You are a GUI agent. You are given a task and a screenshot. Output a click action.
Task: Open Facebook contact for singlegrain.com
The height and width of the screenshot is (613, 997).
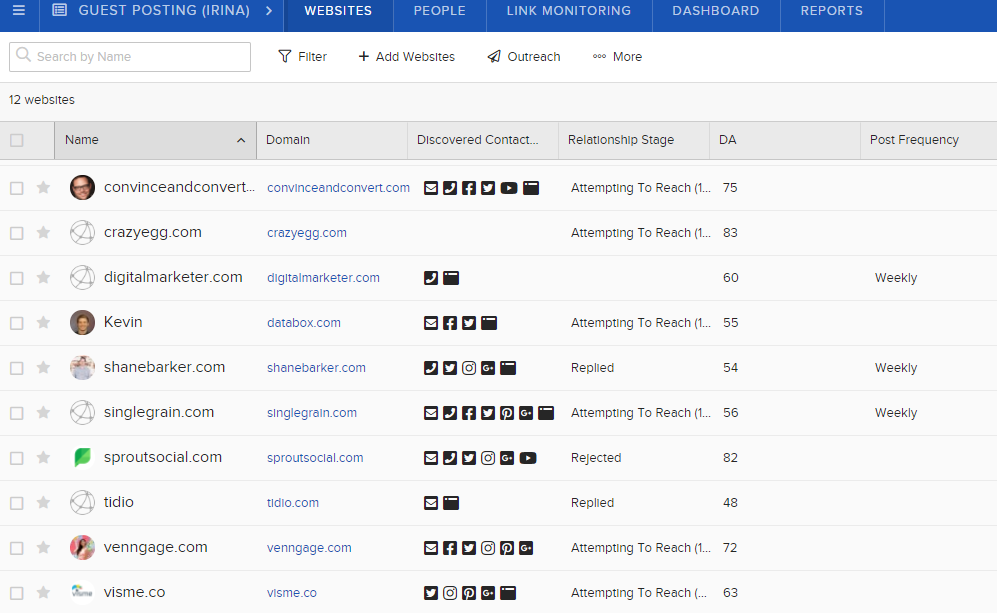coord(469,413)
